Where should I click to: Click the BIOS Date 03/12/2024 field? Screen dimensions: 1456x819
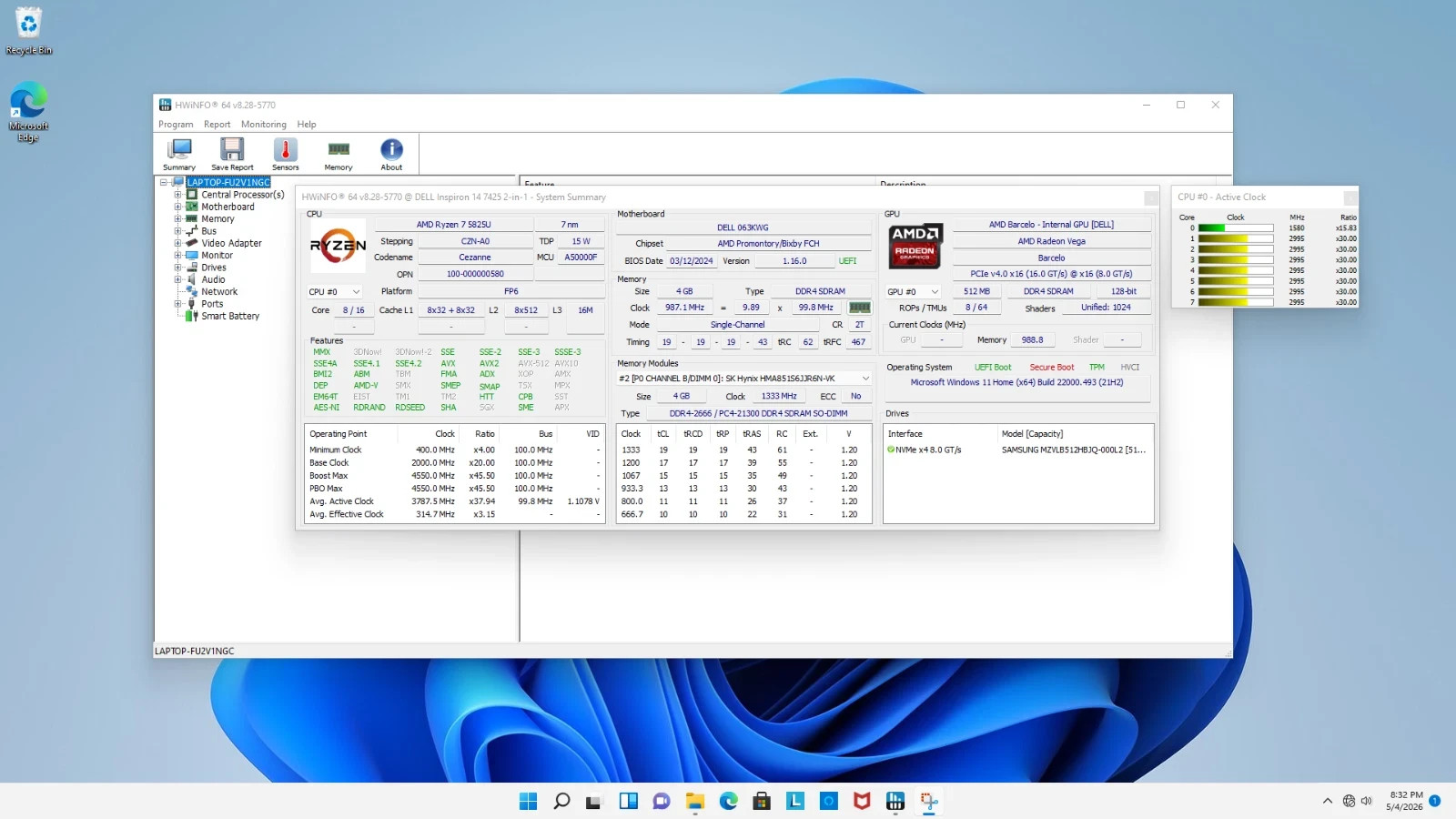coord(692,261)
